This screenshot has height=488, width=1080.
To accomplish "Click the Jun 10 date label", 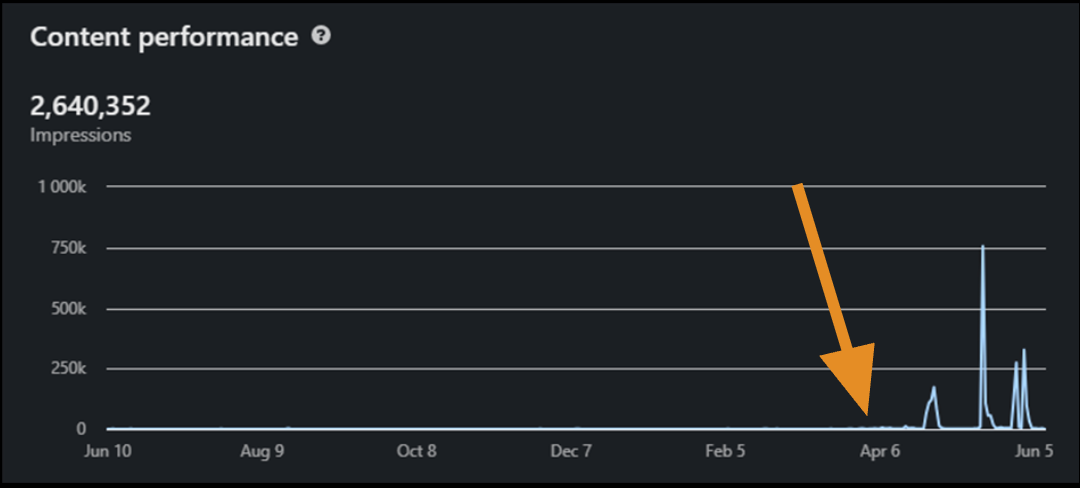I will tap(108, 451).
